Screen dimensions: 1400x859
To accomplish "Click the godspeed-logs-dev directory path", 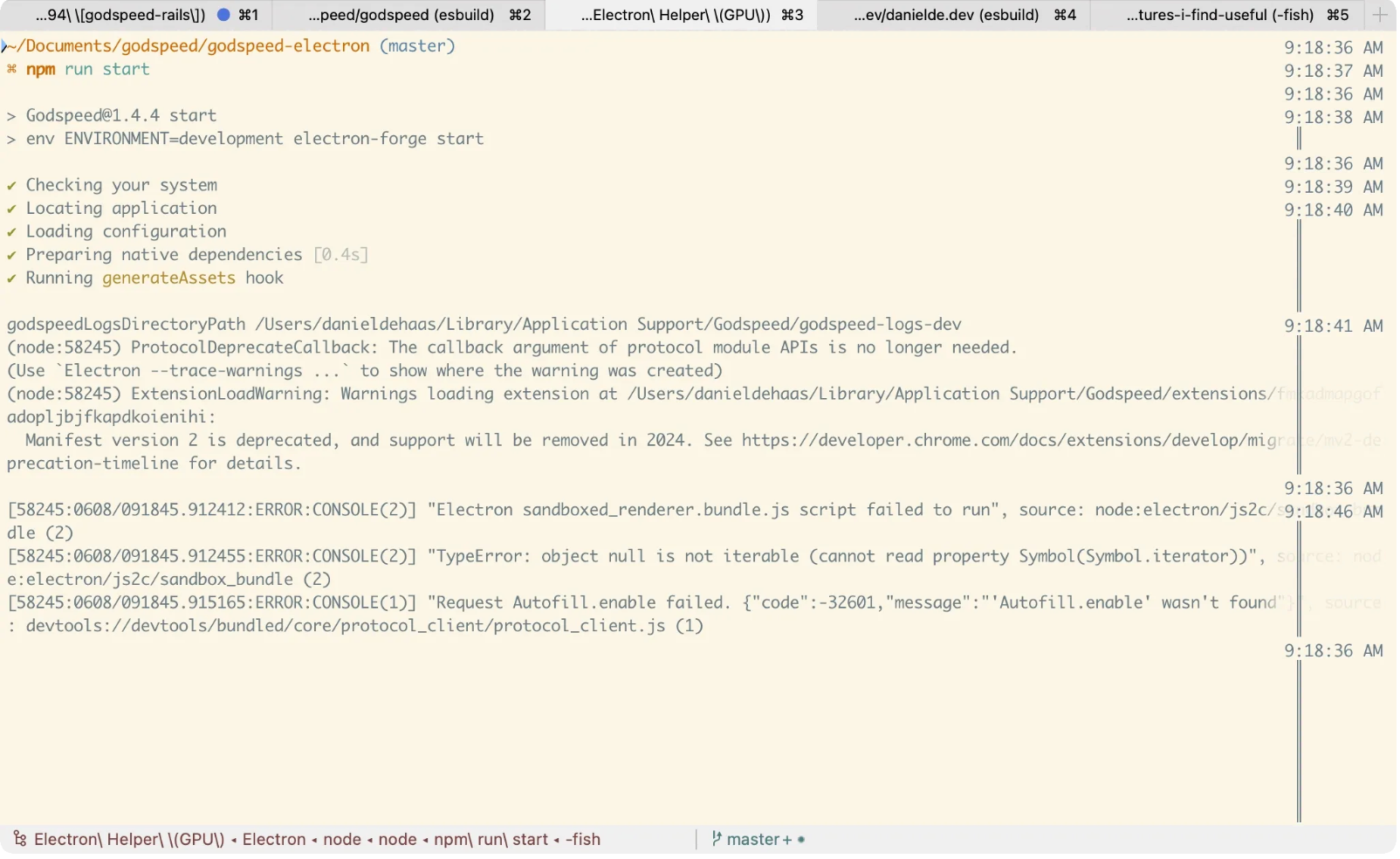I will click(608, 325).
